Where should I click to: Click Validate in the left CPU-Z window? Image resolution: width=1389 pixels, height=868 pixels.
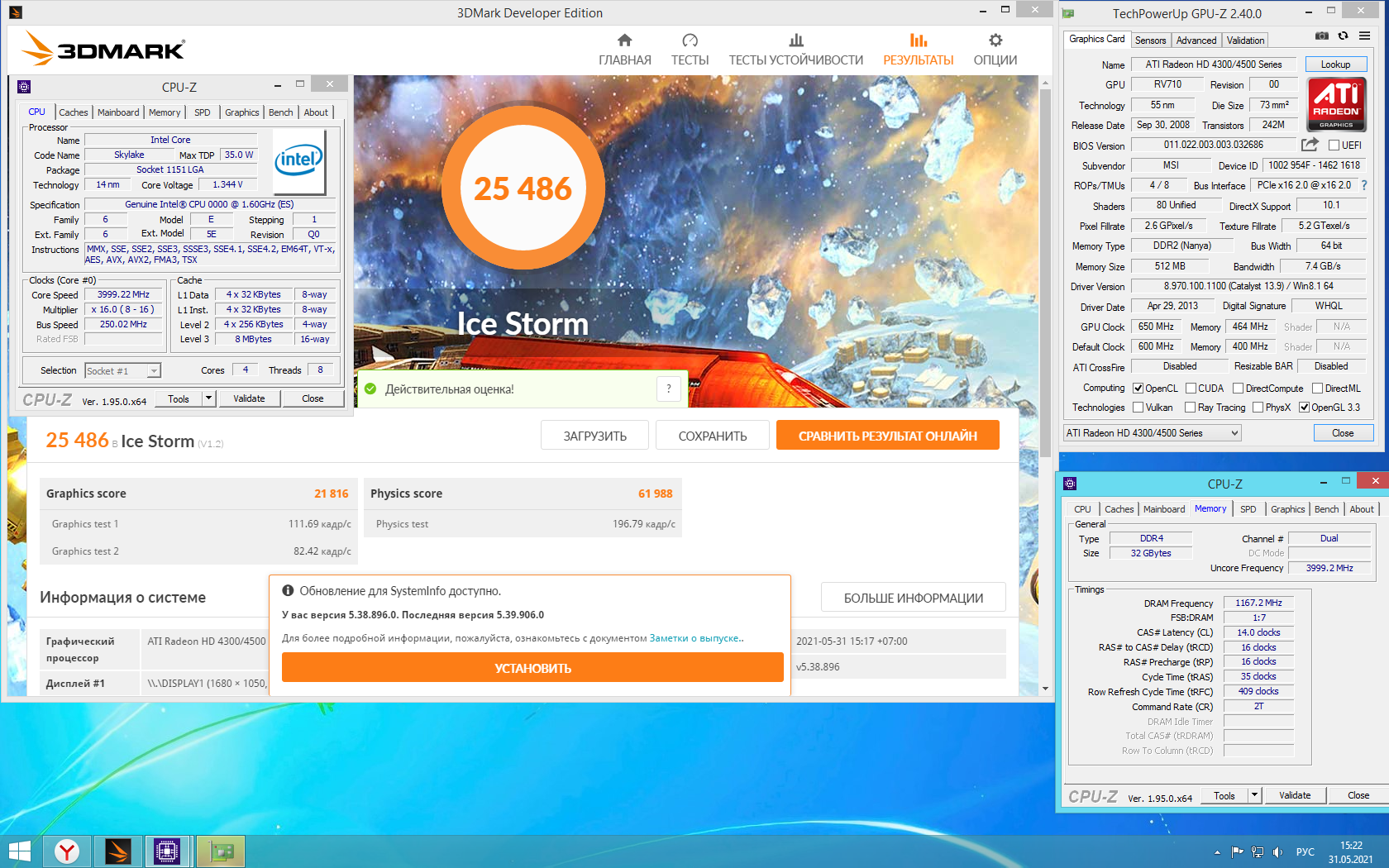pos(249,398)
